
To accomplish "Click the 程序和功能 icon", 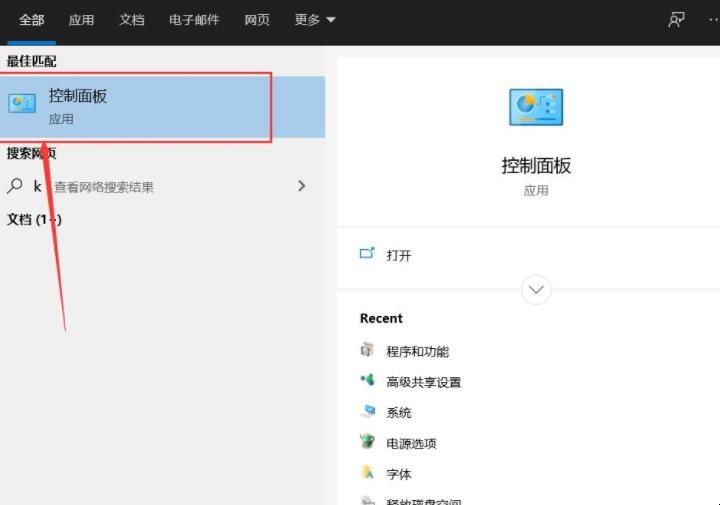I will tap(367, 349).
